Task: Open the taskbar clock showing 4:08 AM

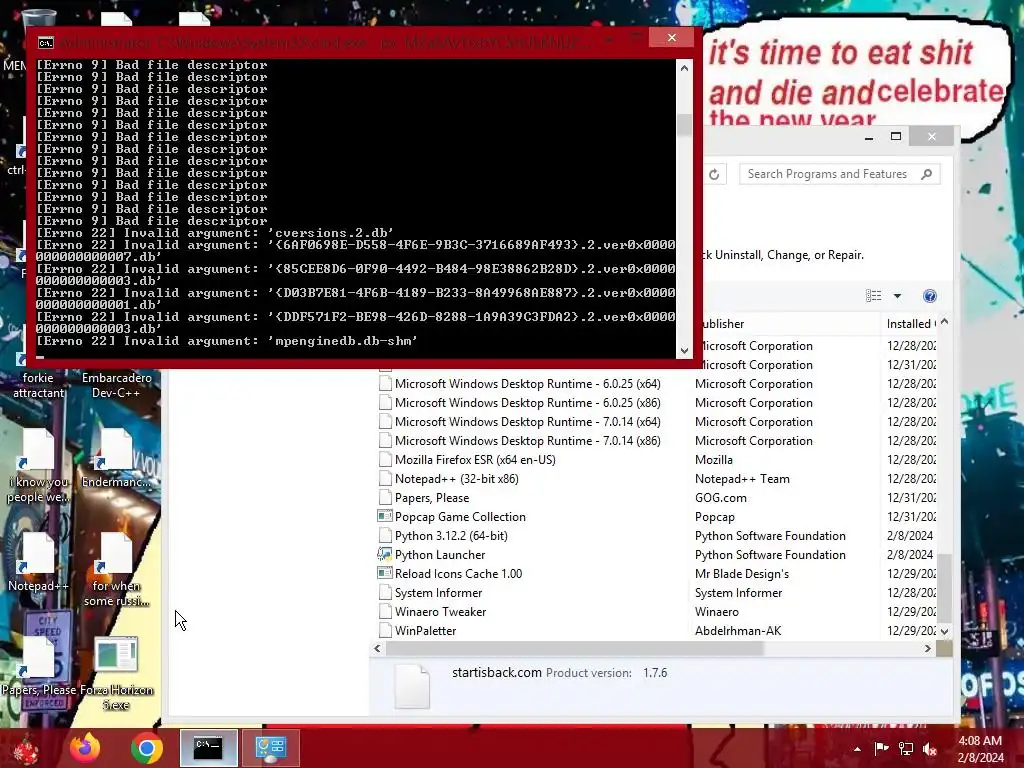Action: click(x=980, y=749)
